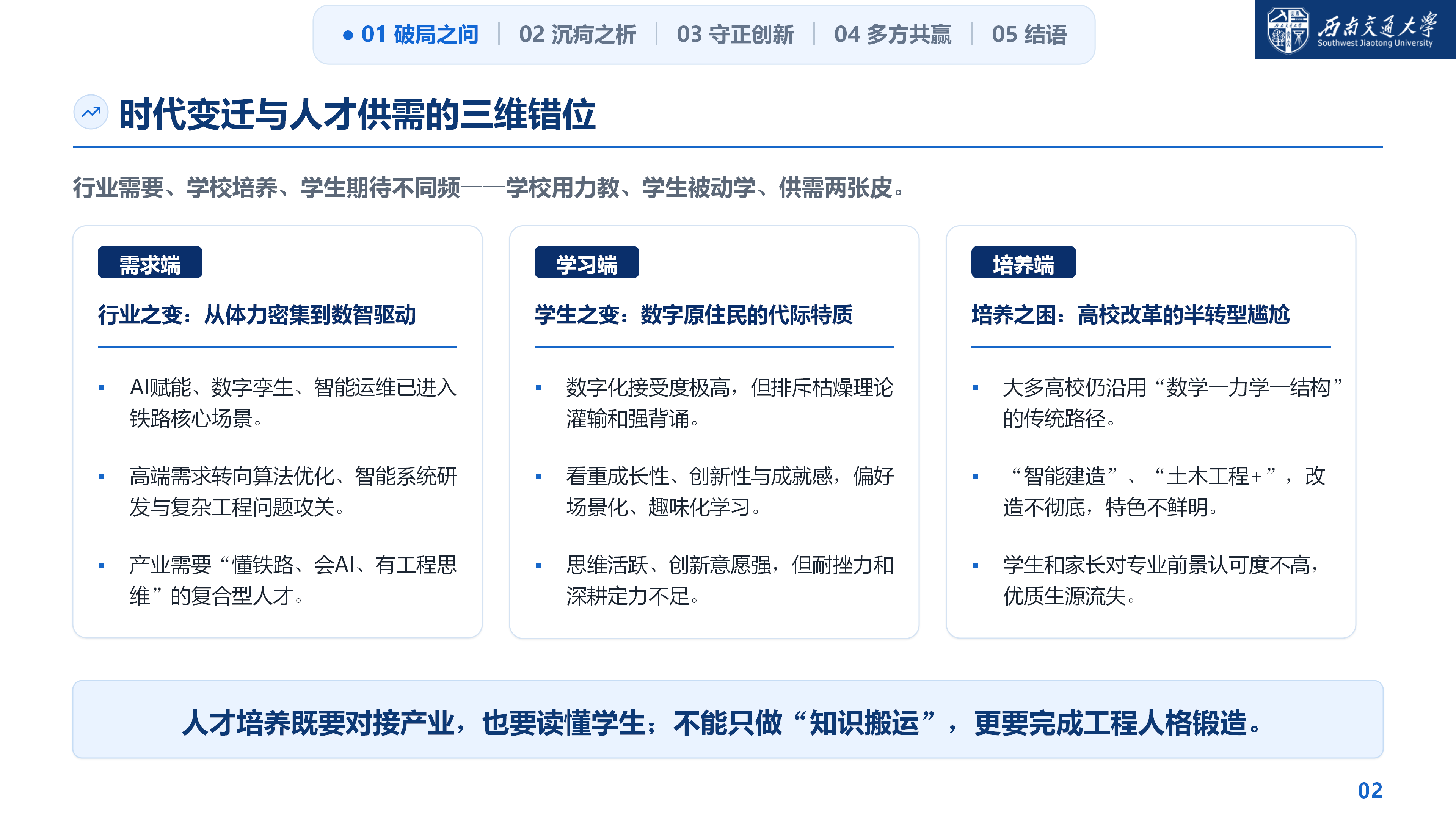1456x819 pixels.
Task: Click the 学习端 label badge
Action: pos(587,263)
